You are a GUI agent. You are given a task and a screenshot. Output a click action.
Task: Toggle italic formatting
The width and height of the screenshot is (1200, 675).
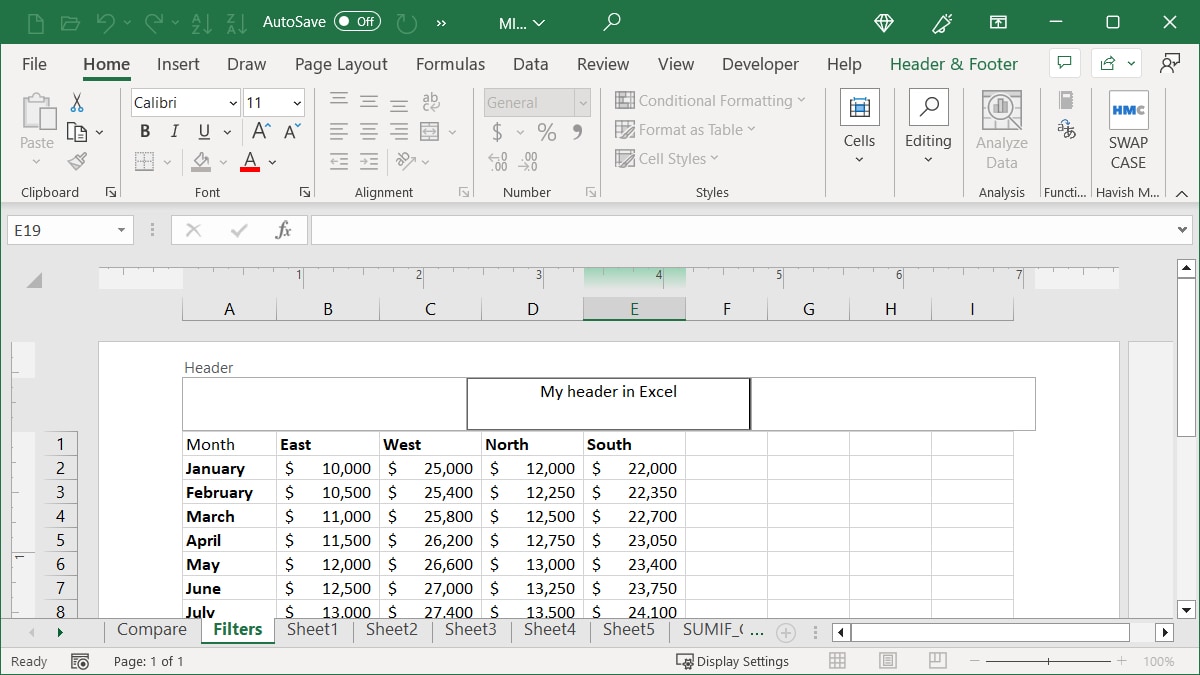(x=173, y=130)
